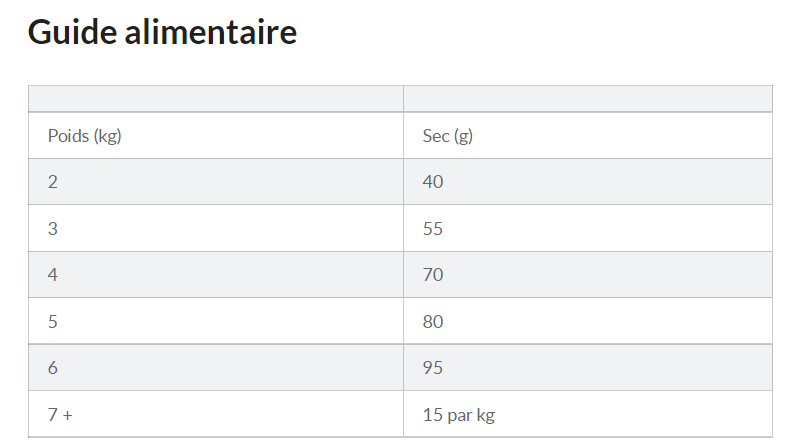This screenshot has height=445, width=802.
Task: Select the weight cell showing 6
Action: 53,368
